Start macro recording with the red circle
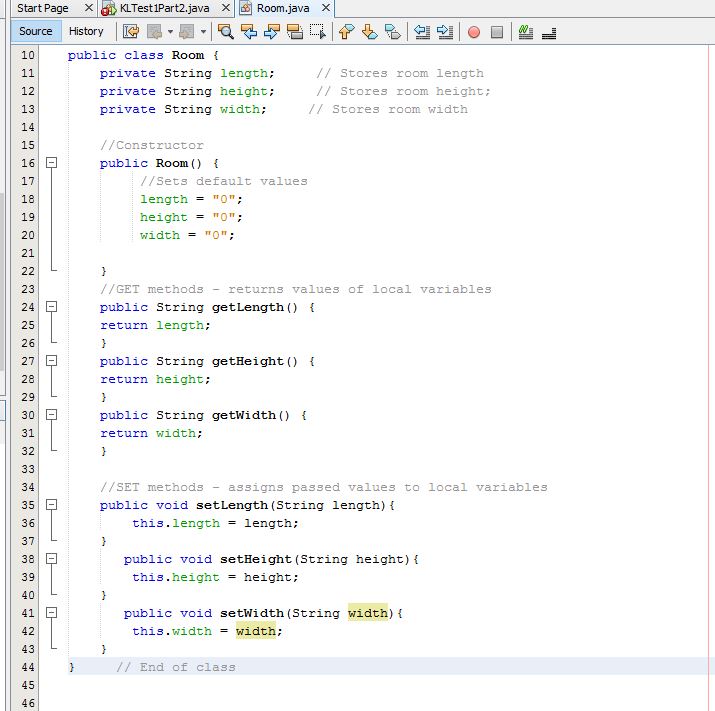Screen dimensions: 715x711 tap(473, 32)
